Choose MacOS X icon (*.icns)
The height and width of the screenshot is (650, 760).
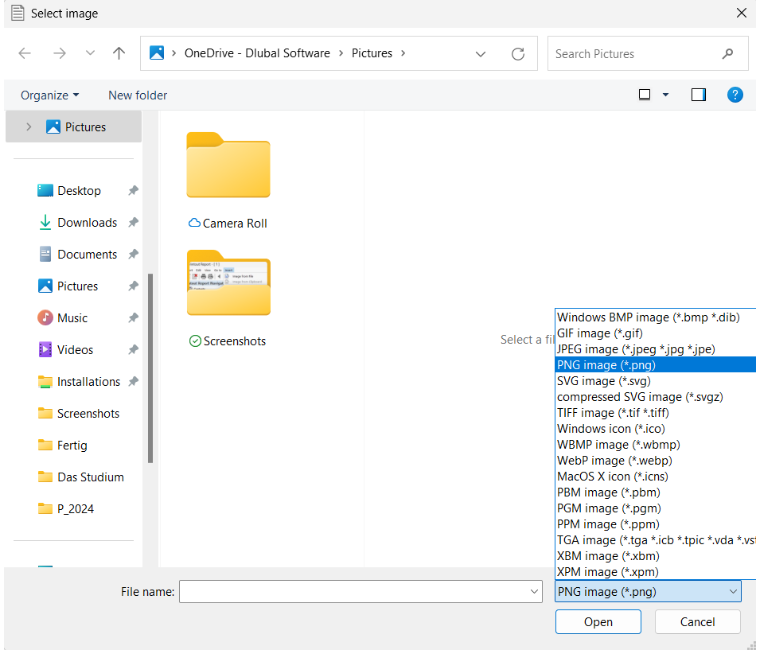click(x=655, y=476)
